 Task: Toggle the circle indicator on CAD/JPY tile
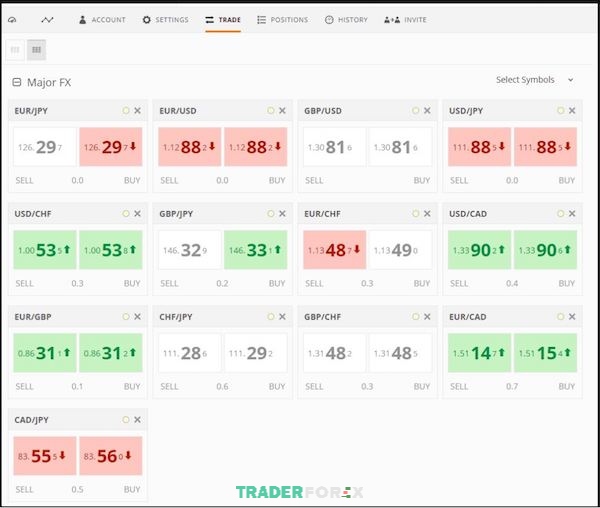point(126,420)
